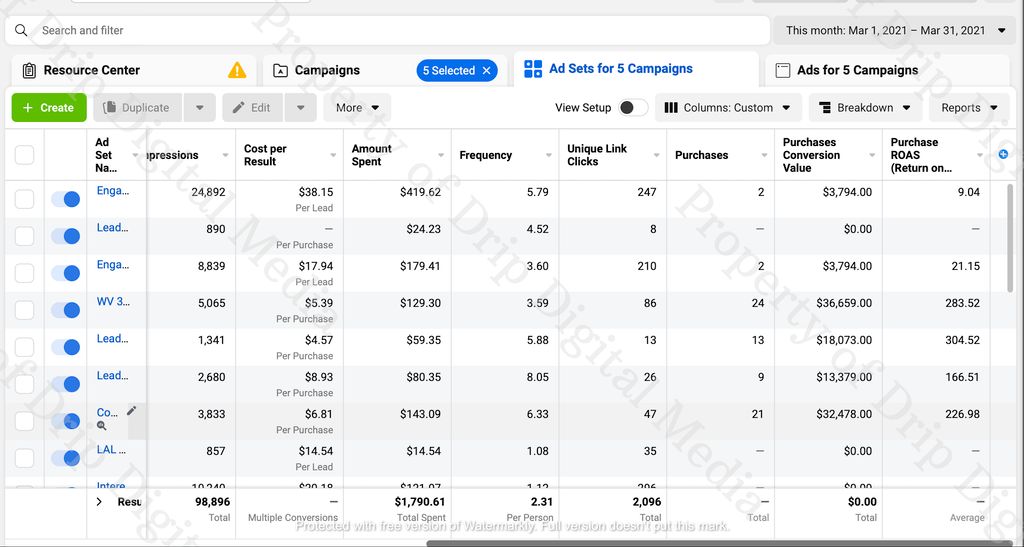Switch to Ad Sets for 5 Campaigns tab
The height and width of the screenshot is (547, 1024).
tap(636, 69)
